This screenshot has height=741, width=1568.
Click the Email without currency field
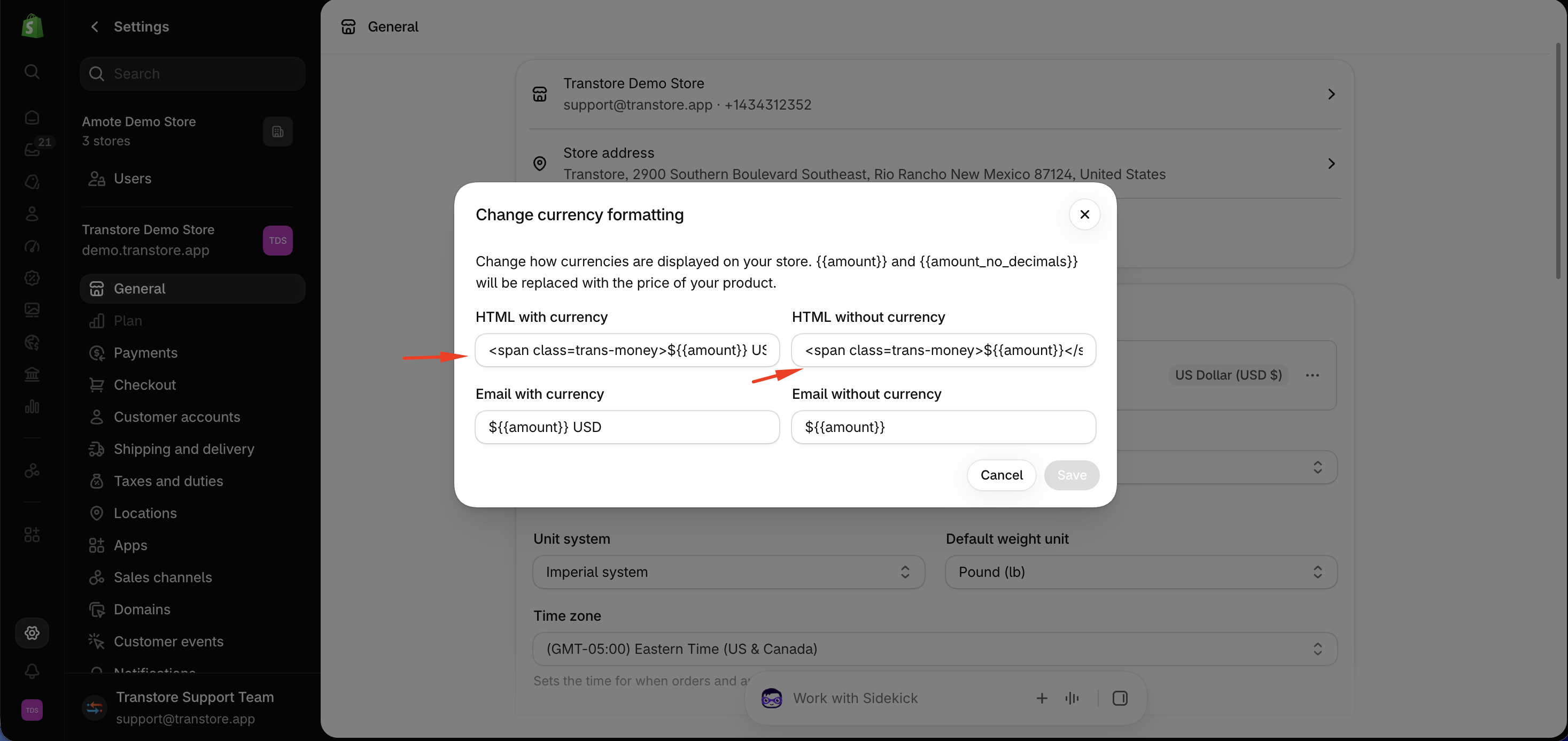pyautogui.click(x=943, y=427)
